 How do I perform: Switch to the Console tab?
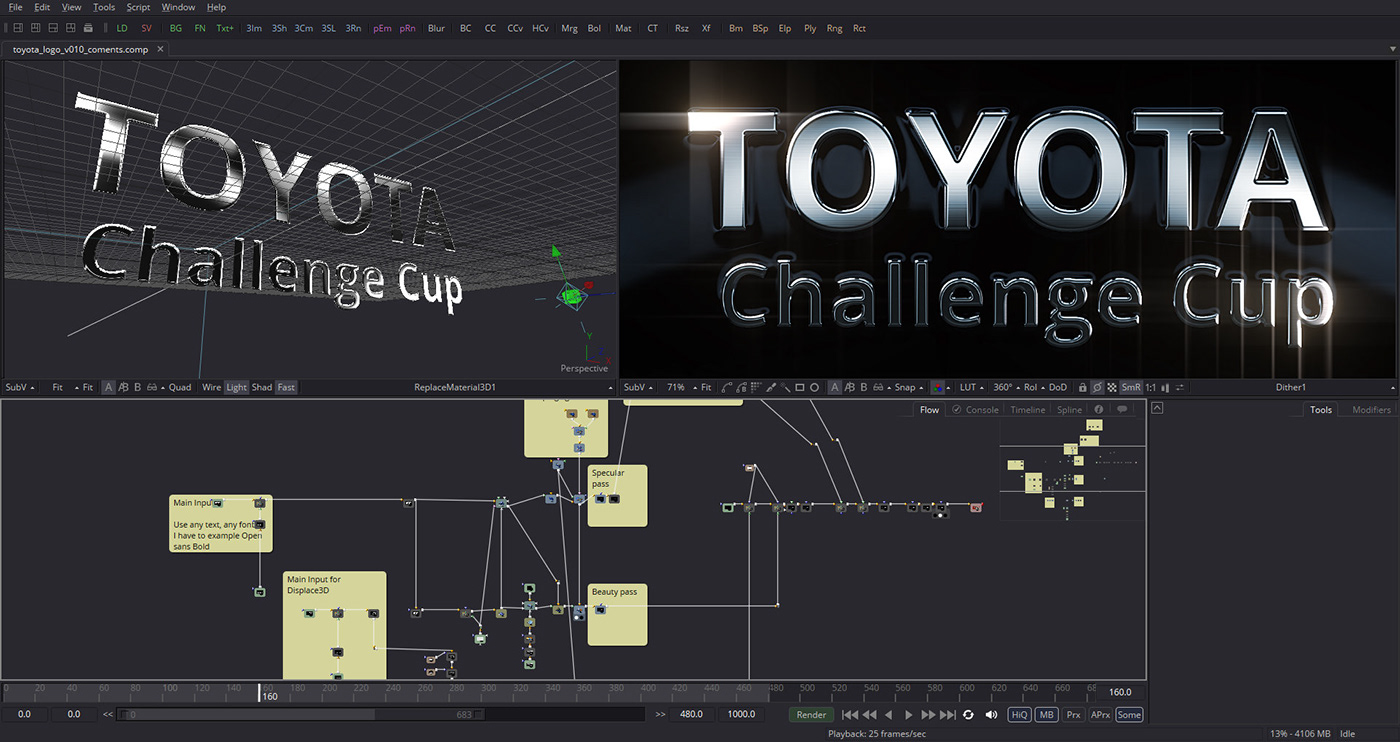tap(975, 410)
